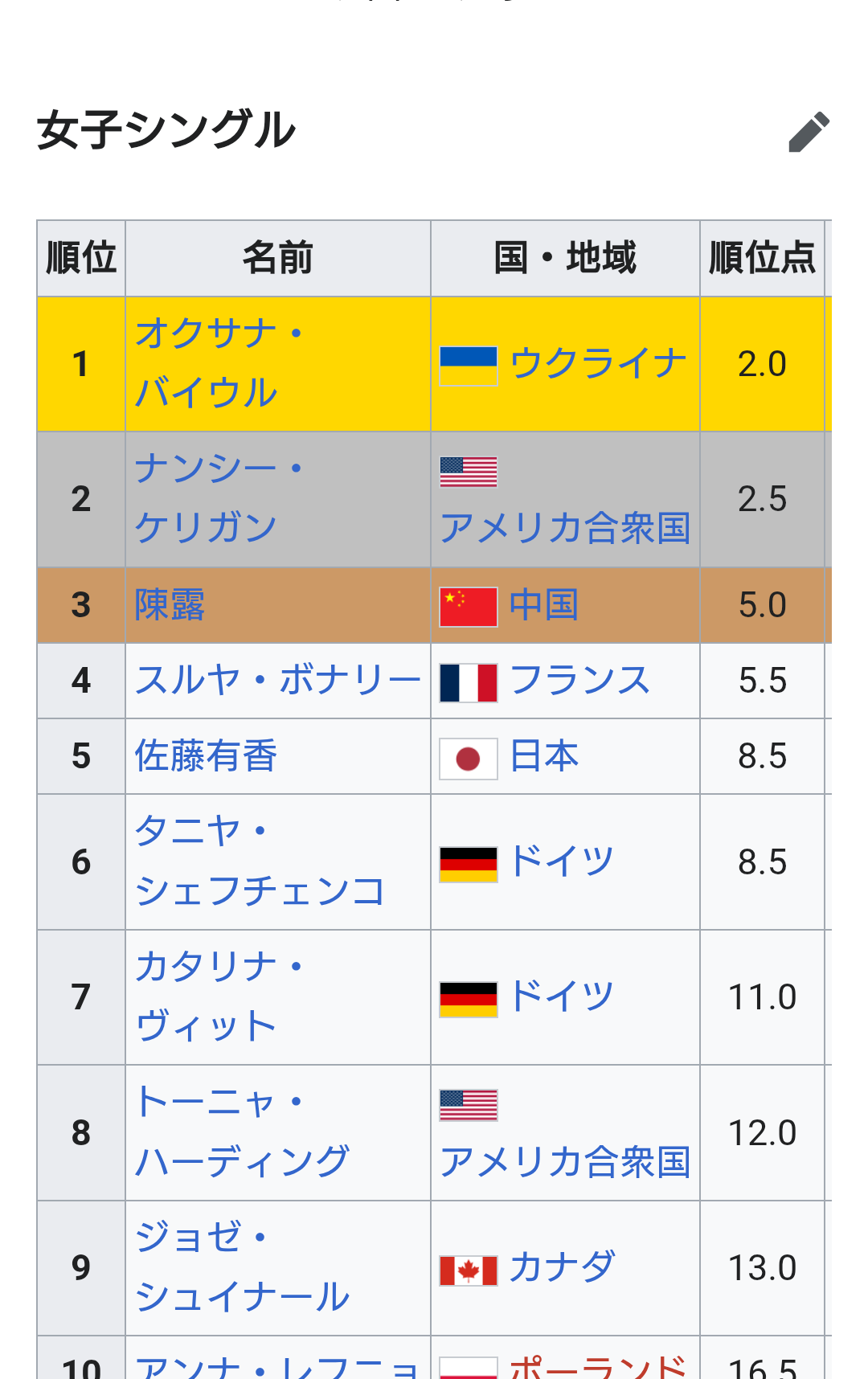Click the Canada flag icon
Screen dimensions: 868x1379
coord(468,1270)
